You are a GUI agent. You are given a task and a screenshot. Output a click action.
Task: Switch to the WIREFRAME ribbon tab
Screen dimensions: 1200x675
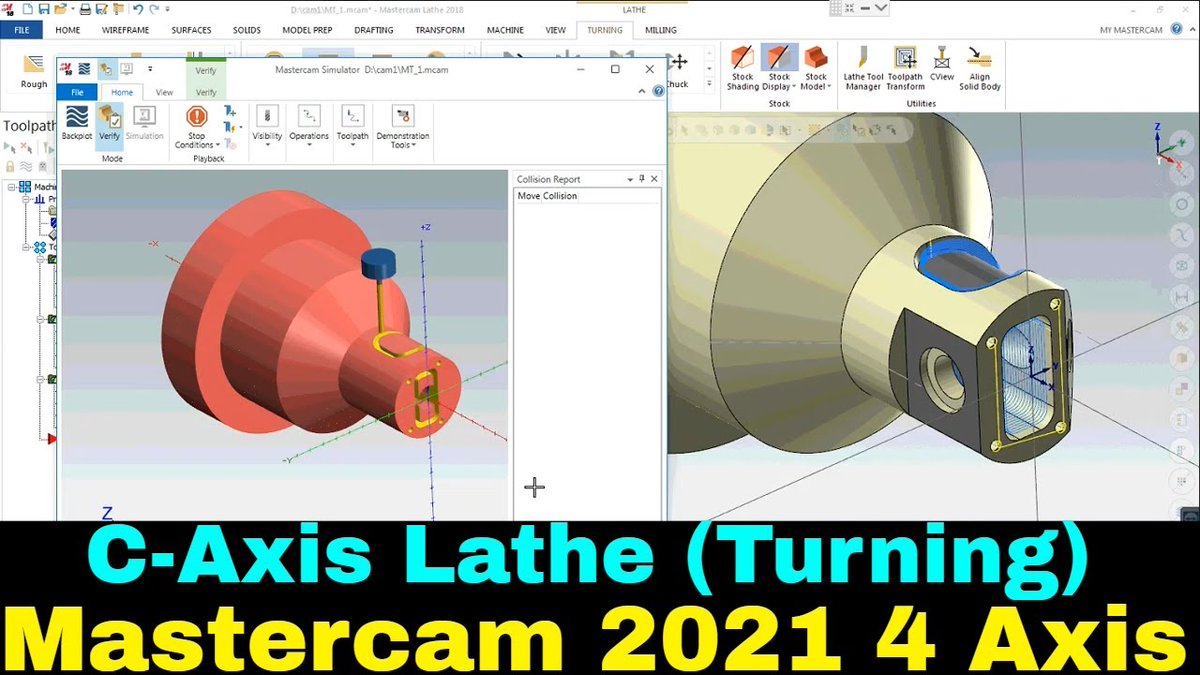pyautogui.click(x=126, y=30)
